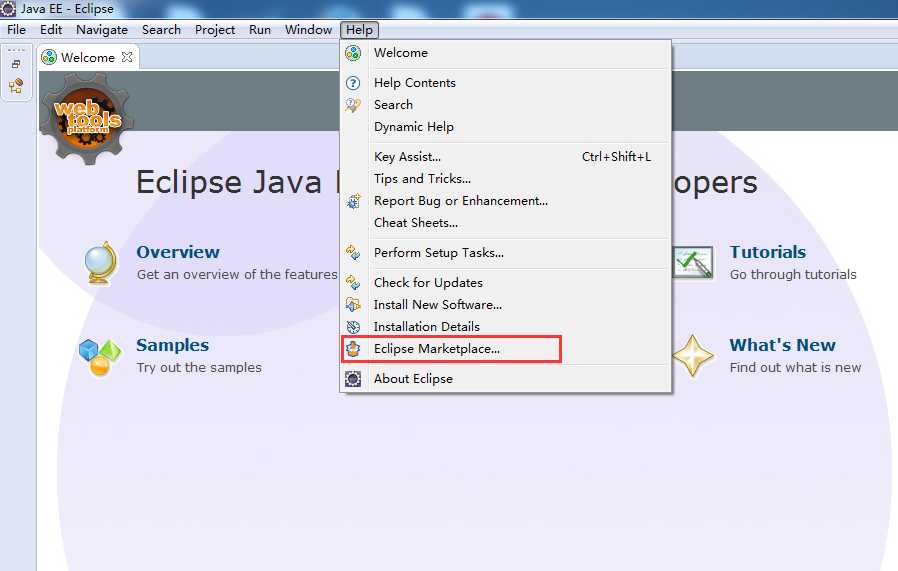Click the Overview globe icon

tap(100, 263)
